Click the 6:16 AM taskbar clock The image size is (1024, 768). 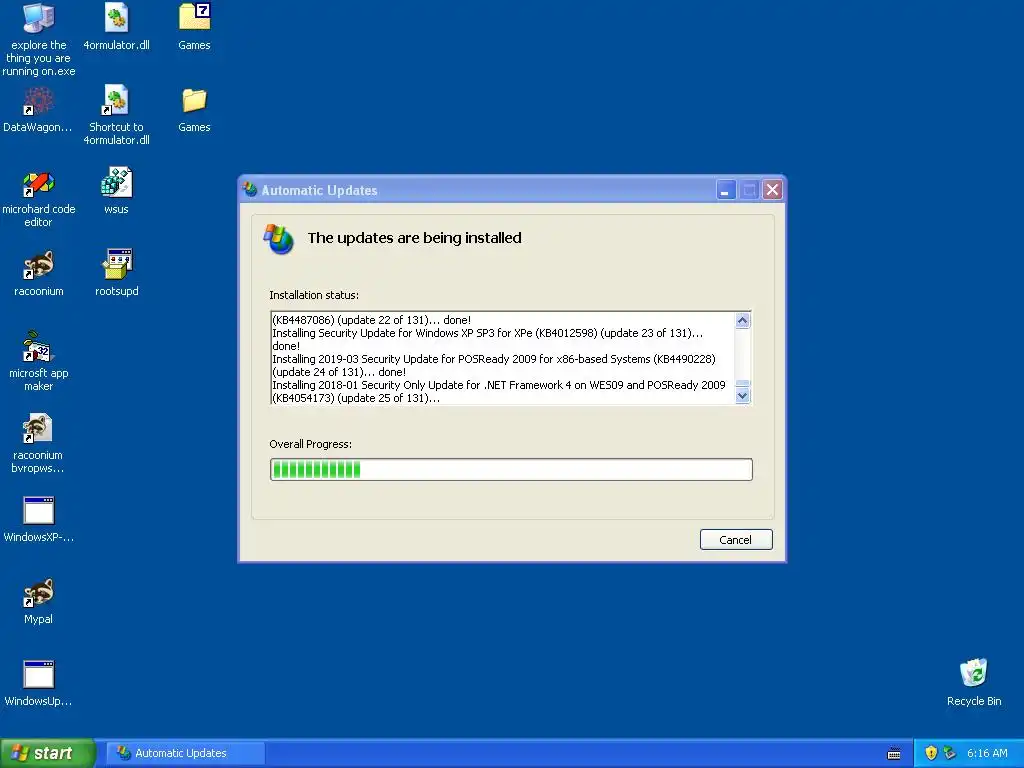987,753
